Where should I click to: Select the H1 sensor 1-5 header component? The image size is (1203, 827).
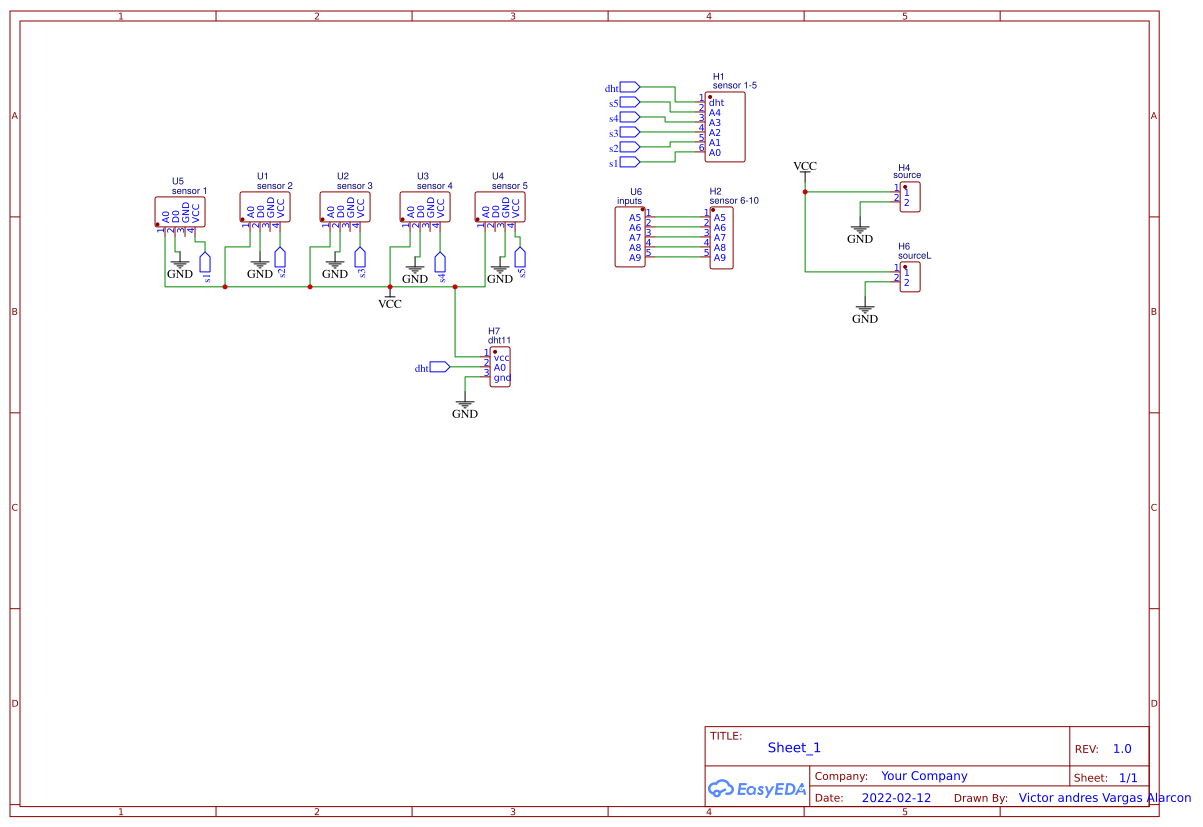pos(725,125)
